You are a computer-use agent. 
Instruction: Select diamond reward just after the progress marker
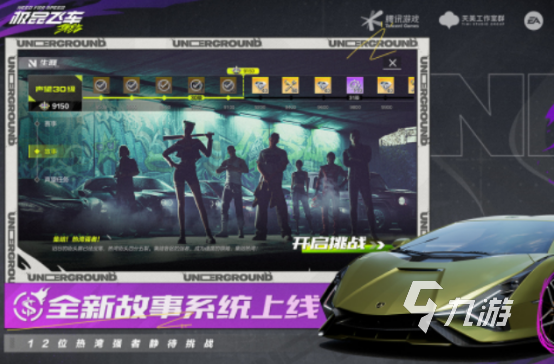[x=260, y=86]
